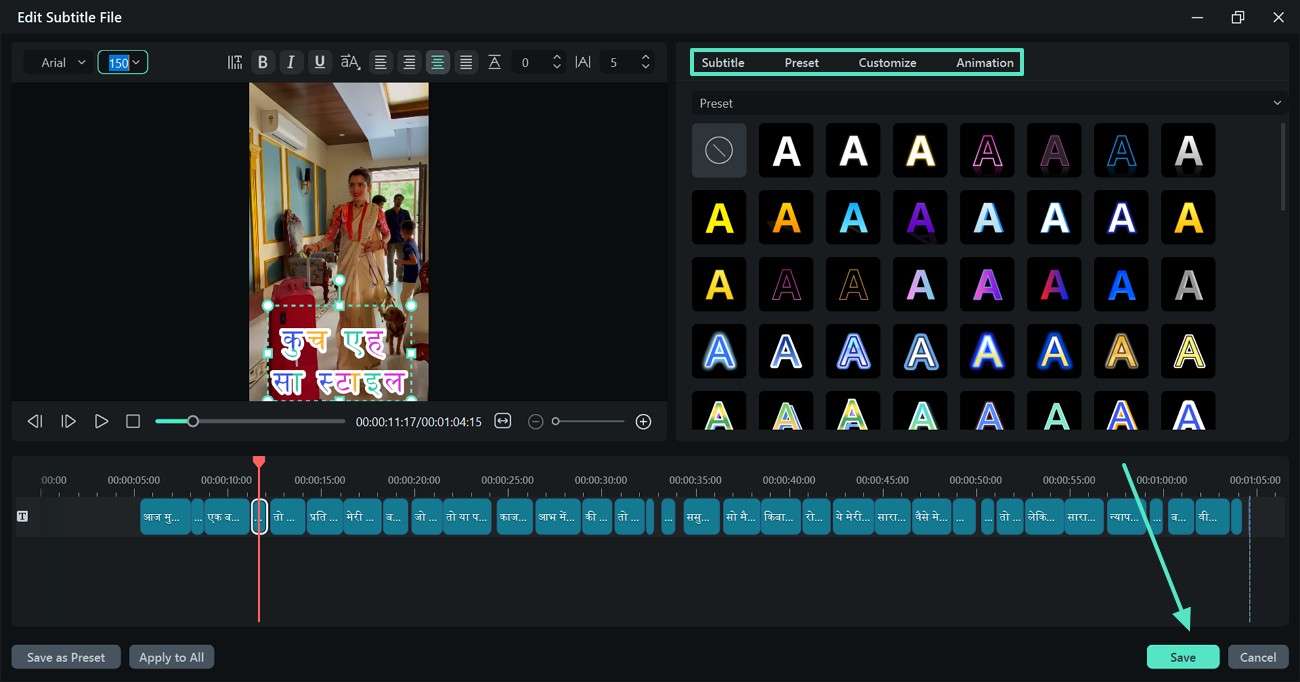Viewport: 1300px width, 682px height.
Task: Open the text spacing options icon
Action: 235,62
